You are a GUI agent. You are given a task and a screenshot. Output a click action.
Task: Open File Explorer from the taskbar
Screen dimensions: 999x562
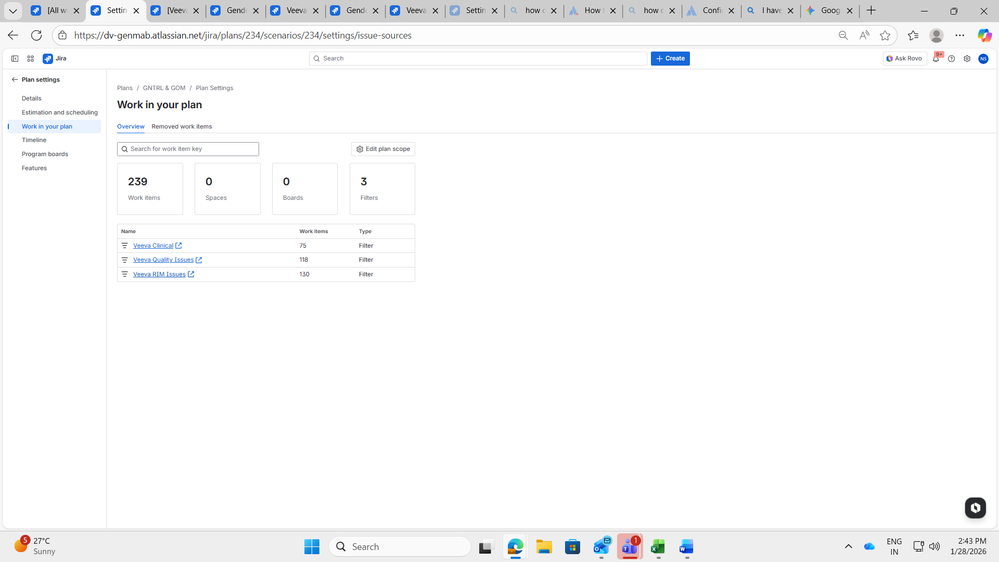click(543, 547)
